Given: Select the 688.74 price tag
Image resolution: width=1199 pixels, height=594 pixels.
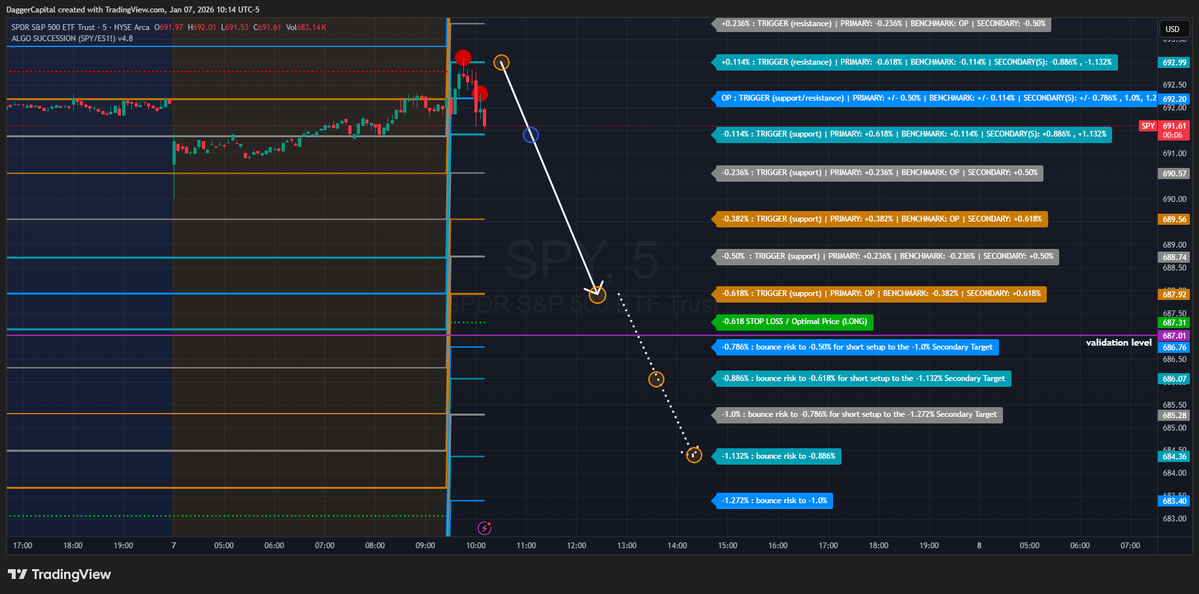Looking at the screenshot, I should pos(1174,257).
